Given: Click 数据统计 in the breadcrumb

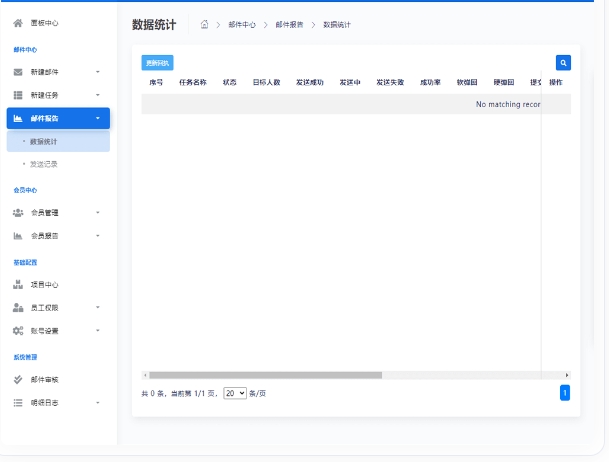Looking at the screenshot, I should (337, 25).
